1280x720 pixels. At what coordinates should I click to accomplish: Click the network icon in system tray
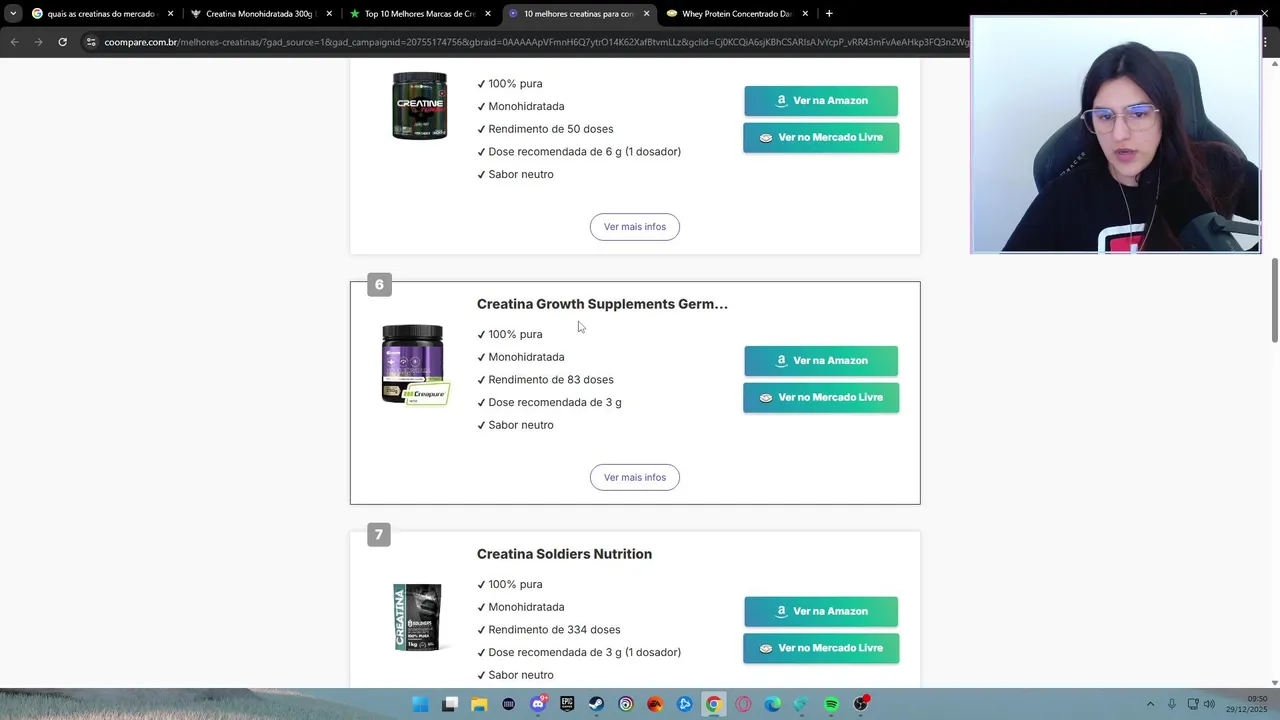(1192, 704)
